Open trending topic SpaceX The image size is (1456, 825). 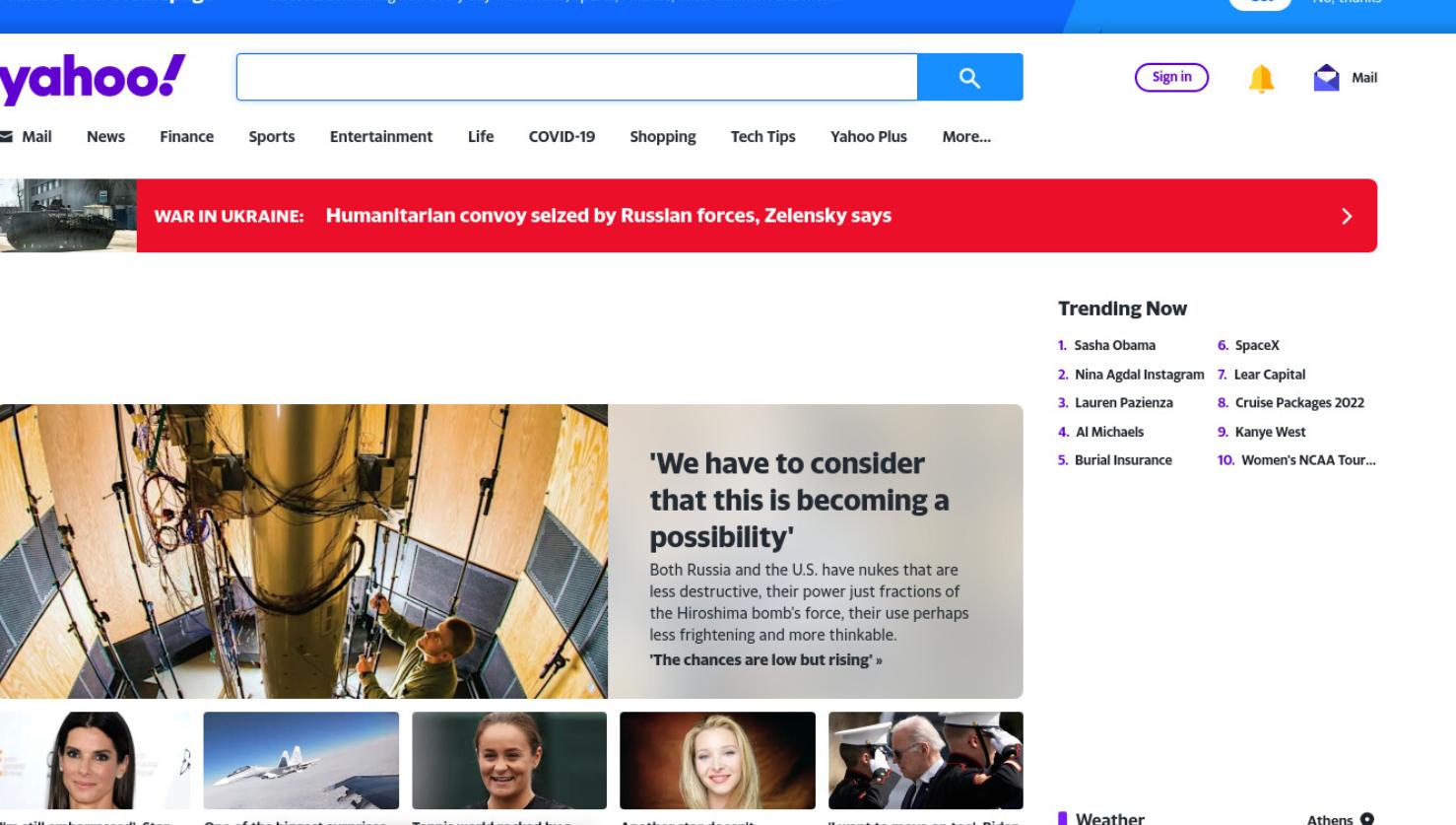coord(1257,345)
